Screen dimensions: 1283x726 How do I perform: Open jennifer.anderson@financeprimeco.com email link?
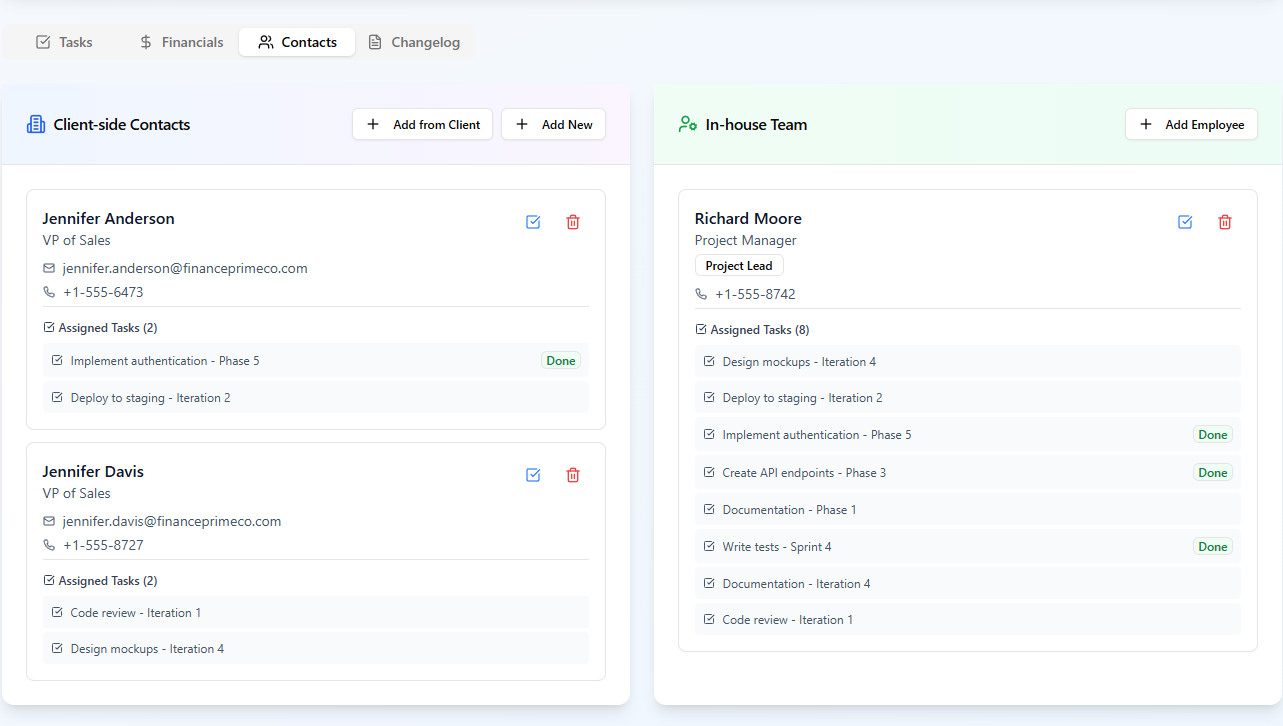pos(185,268)
